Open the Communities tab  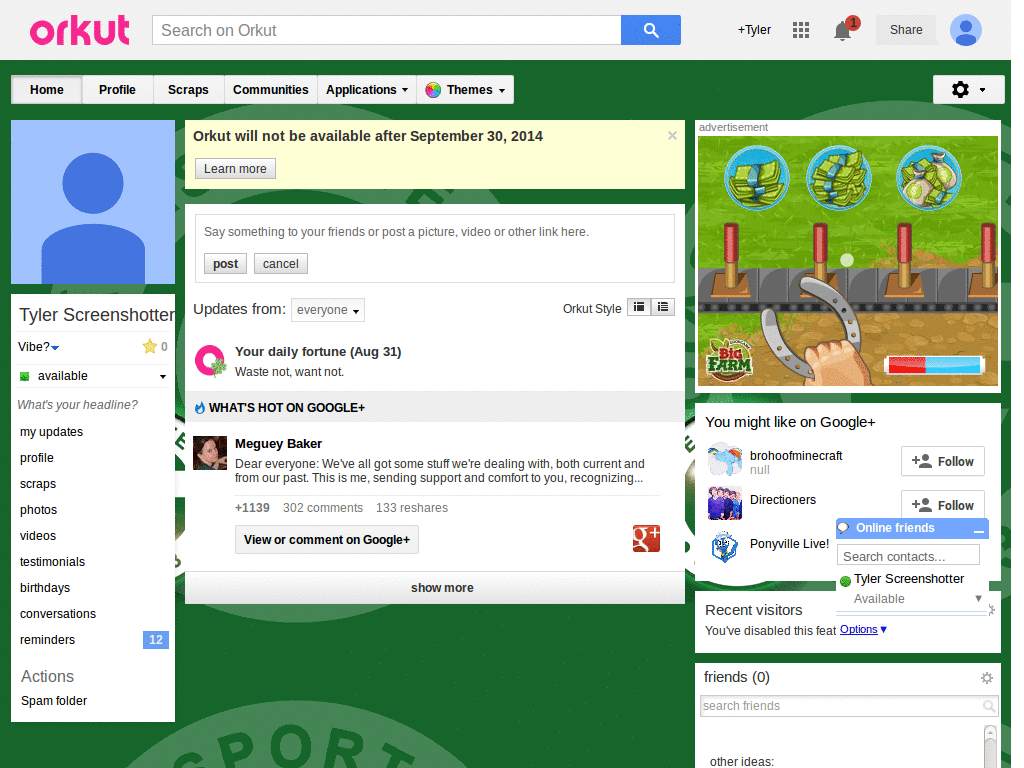(270, 89)
